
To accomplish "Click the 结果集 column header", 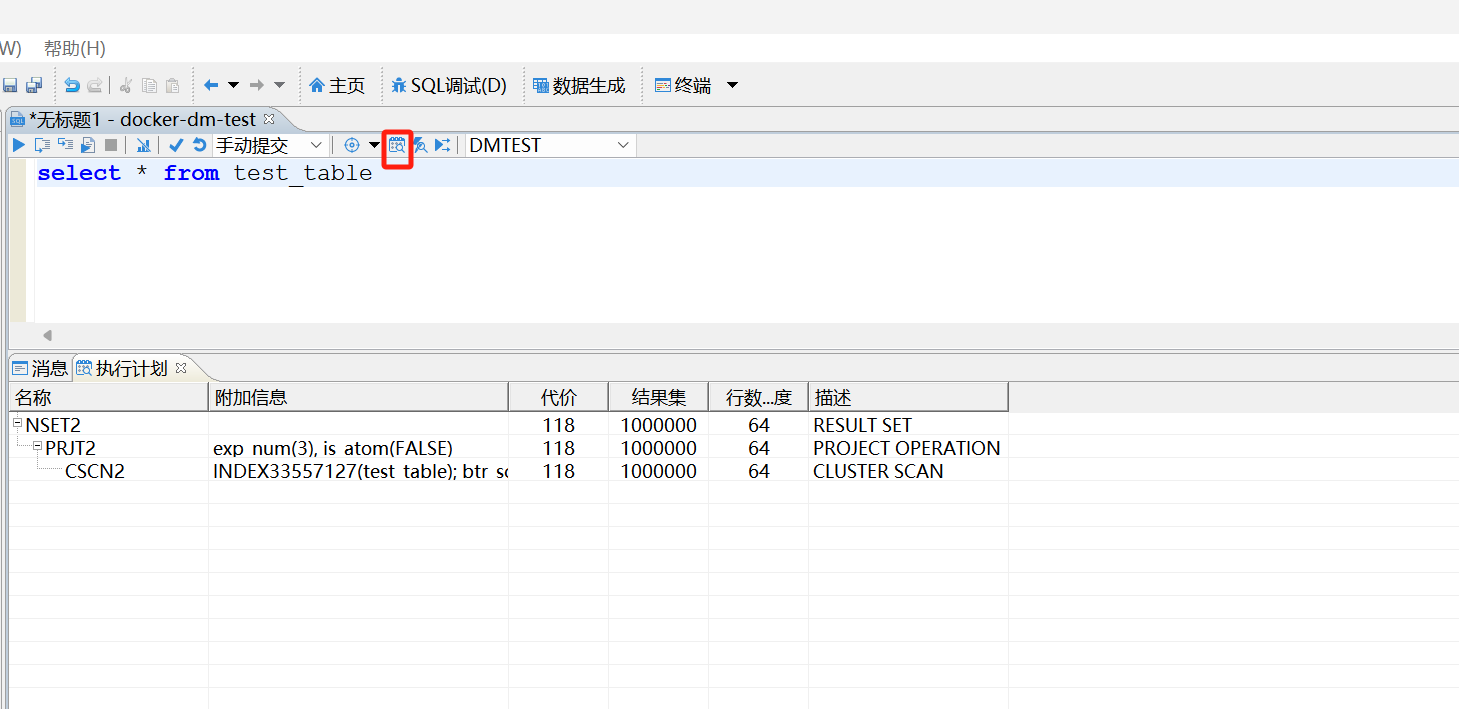I will 658,397.
